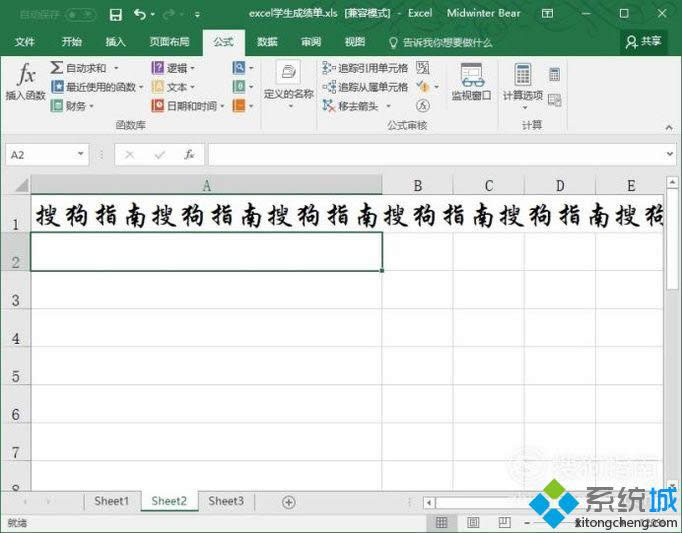Expand the Error Checking dropdown arrow

click(x=436, y=87)
